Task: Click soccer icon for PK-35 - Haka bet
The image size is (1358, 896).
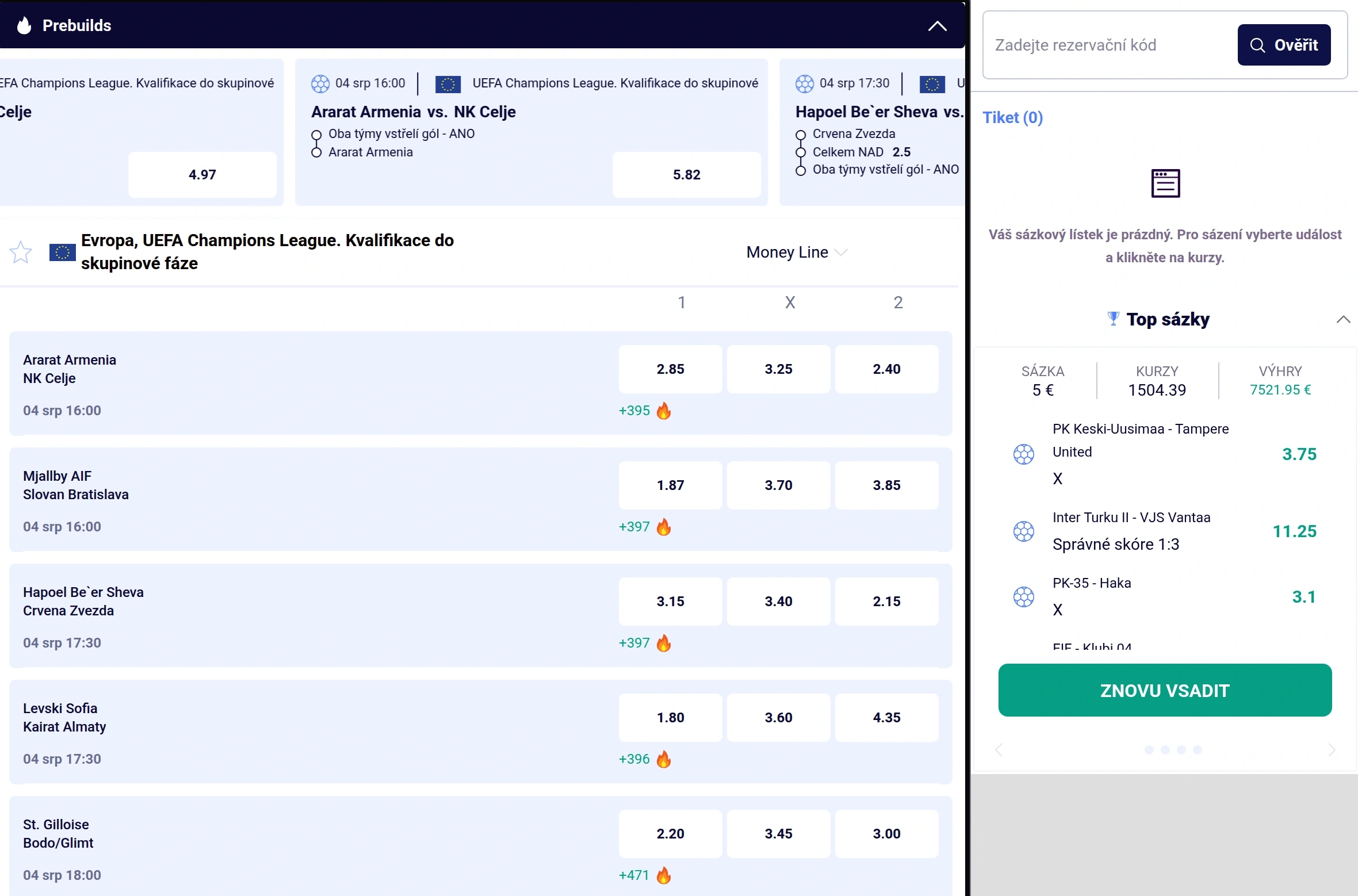Action: [1023, 597]
